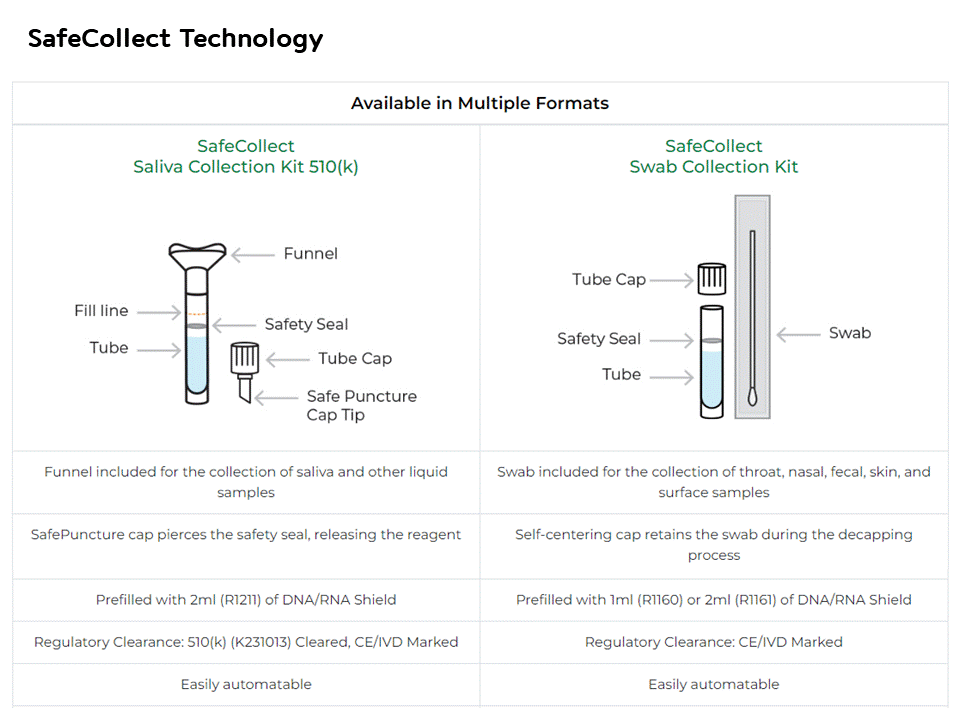This screenshot has width=960, height=720.
Task: Click the saliva kit Tube Cap illustration
Action: click(245, 358)
